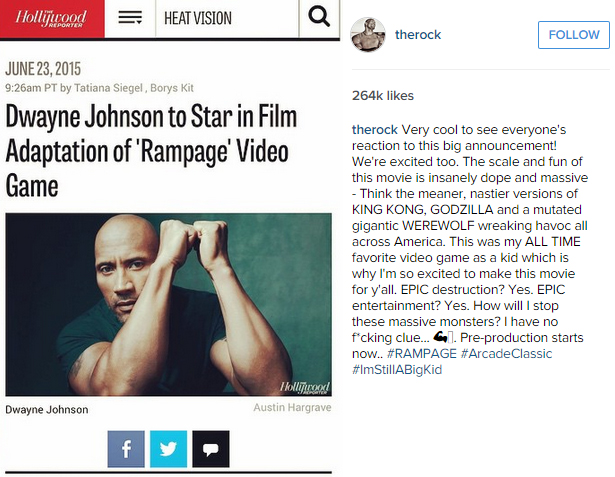The height and width of the screenshot is (477, 615).
Task: Open the Heat Vision section tab
Action: click(198, 18)
